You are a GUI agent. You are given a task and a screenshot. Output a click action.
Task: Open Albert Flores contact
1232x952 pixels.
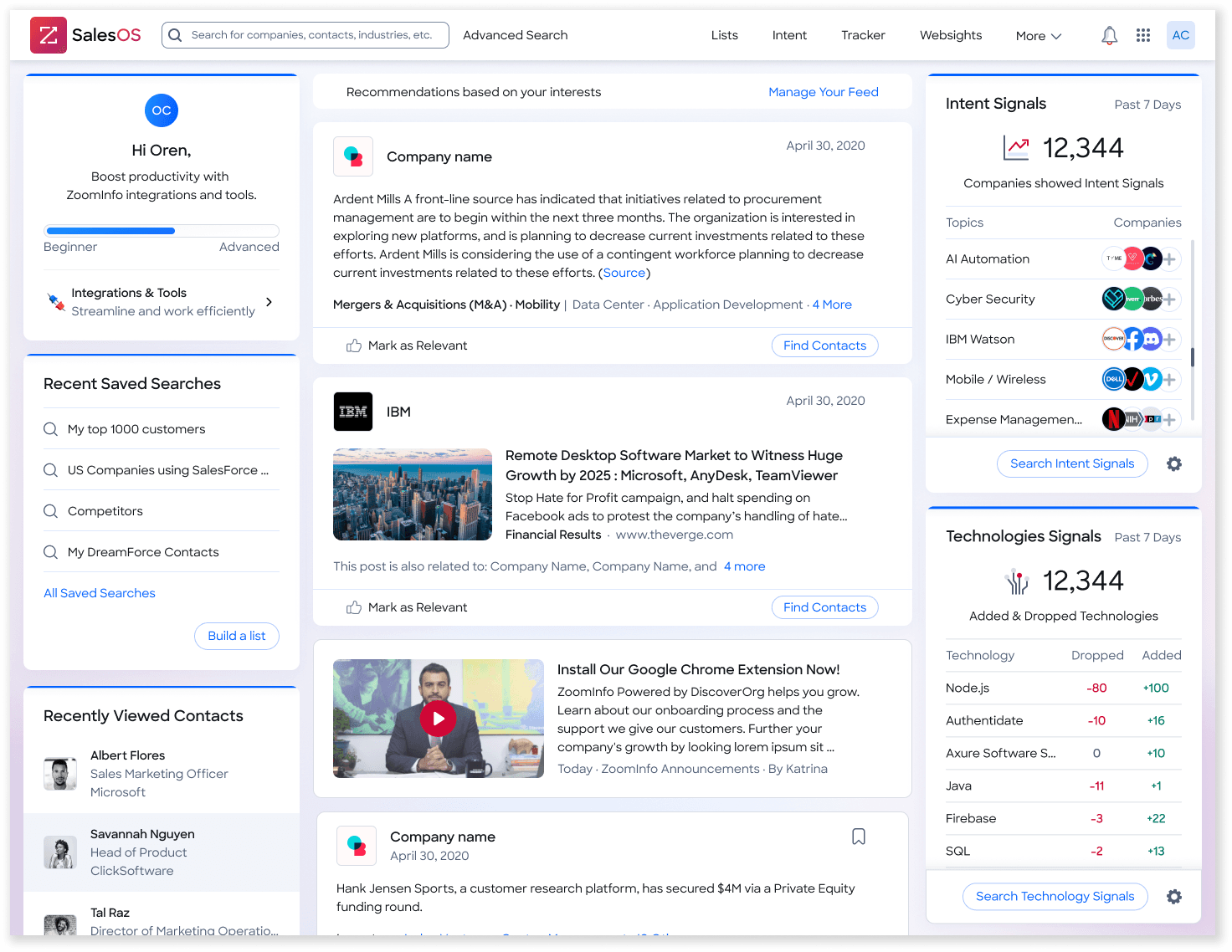[x=162, y=774]
